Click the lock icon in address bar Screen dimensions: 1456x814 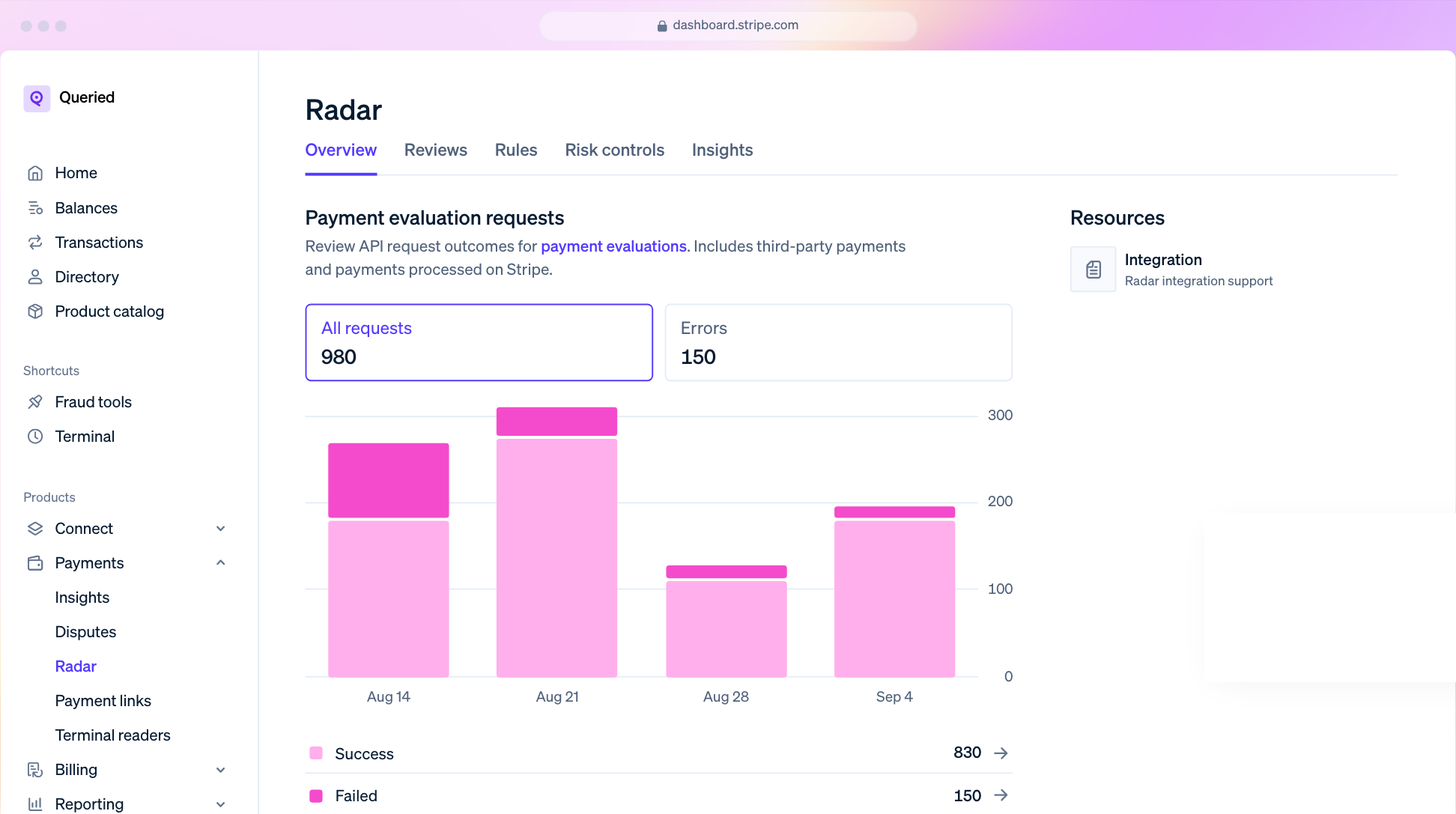[662, 25]
